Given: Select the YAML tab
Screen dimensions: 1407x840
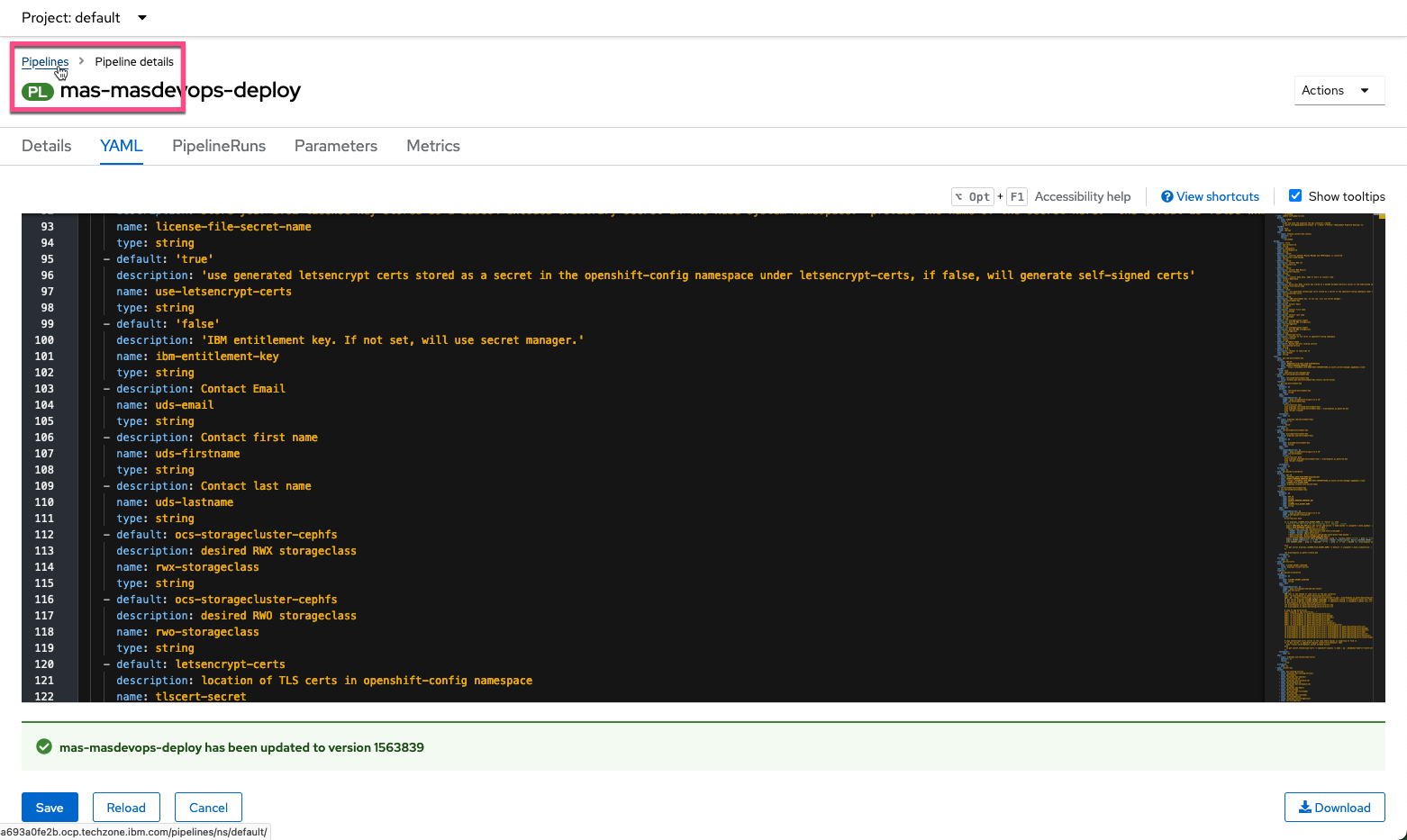Looking at the screenshot, I should 122,146.
